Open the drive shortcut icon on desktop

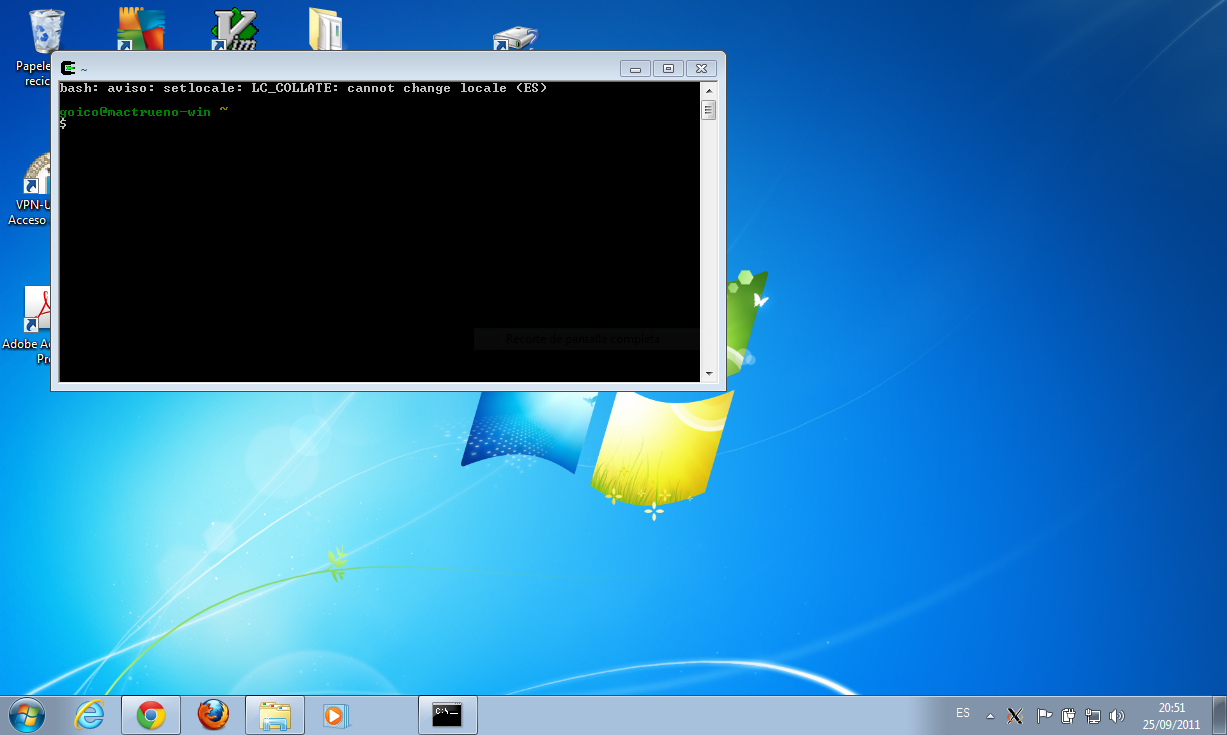tap(516, 39)
